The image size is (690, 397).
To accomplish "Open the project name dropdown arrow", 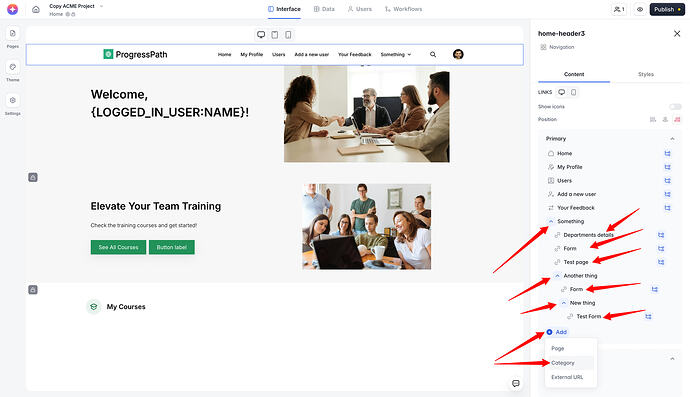I will coord(102,6).
